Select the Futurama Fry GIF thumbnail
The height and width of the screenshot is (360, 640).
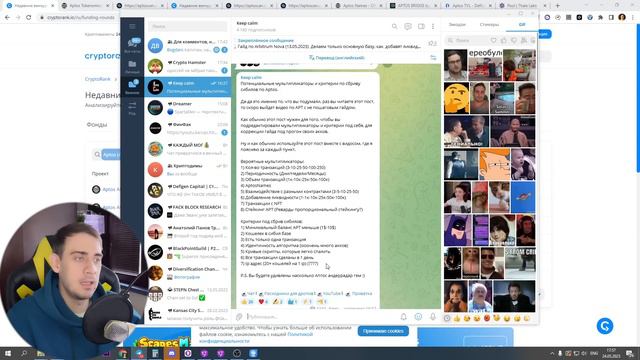(x=494, y=164)
